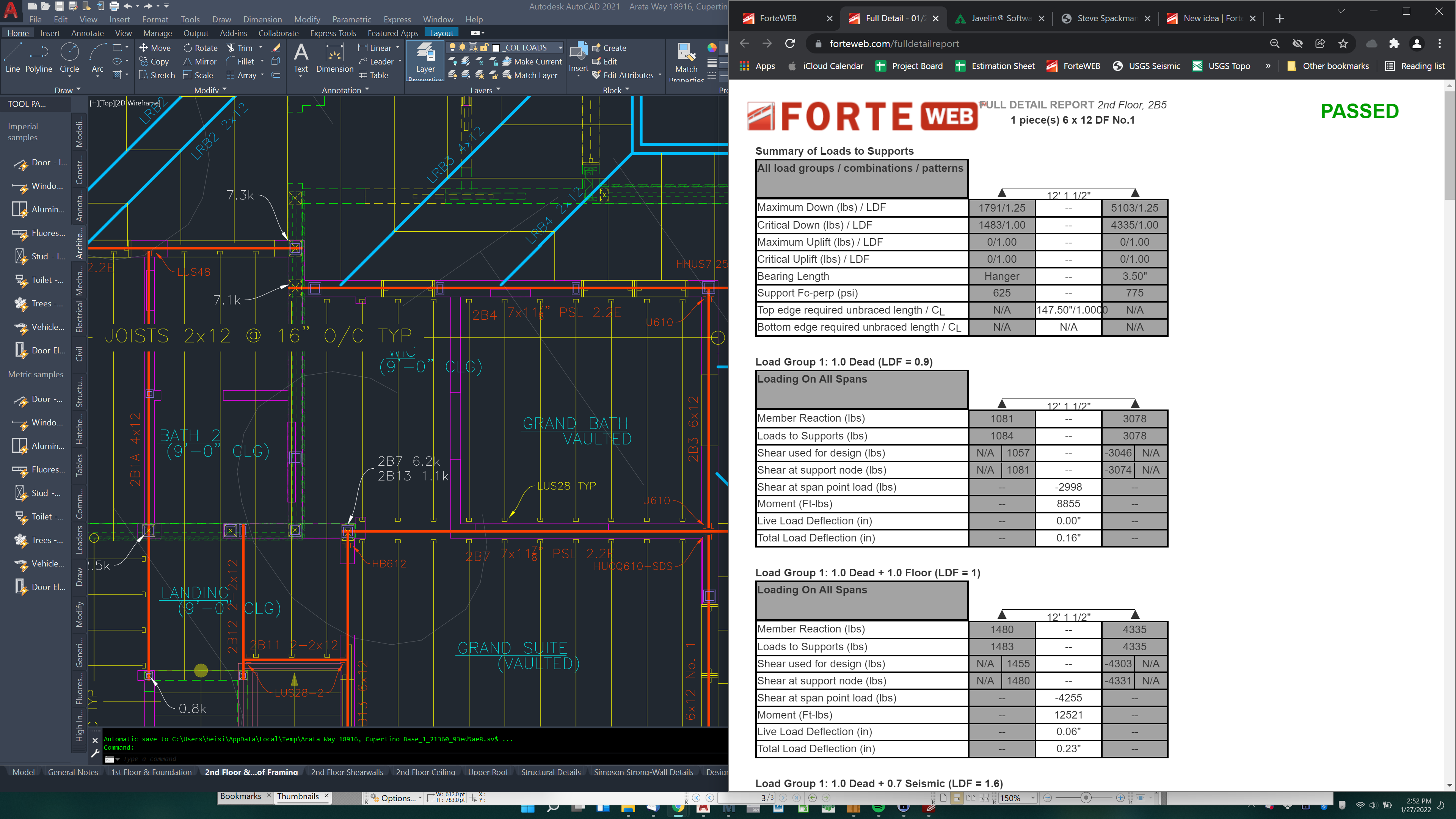Toggle layer on/off lightbulb for _COL LOADS
The image size is (1456, 819).
[452, 47]
